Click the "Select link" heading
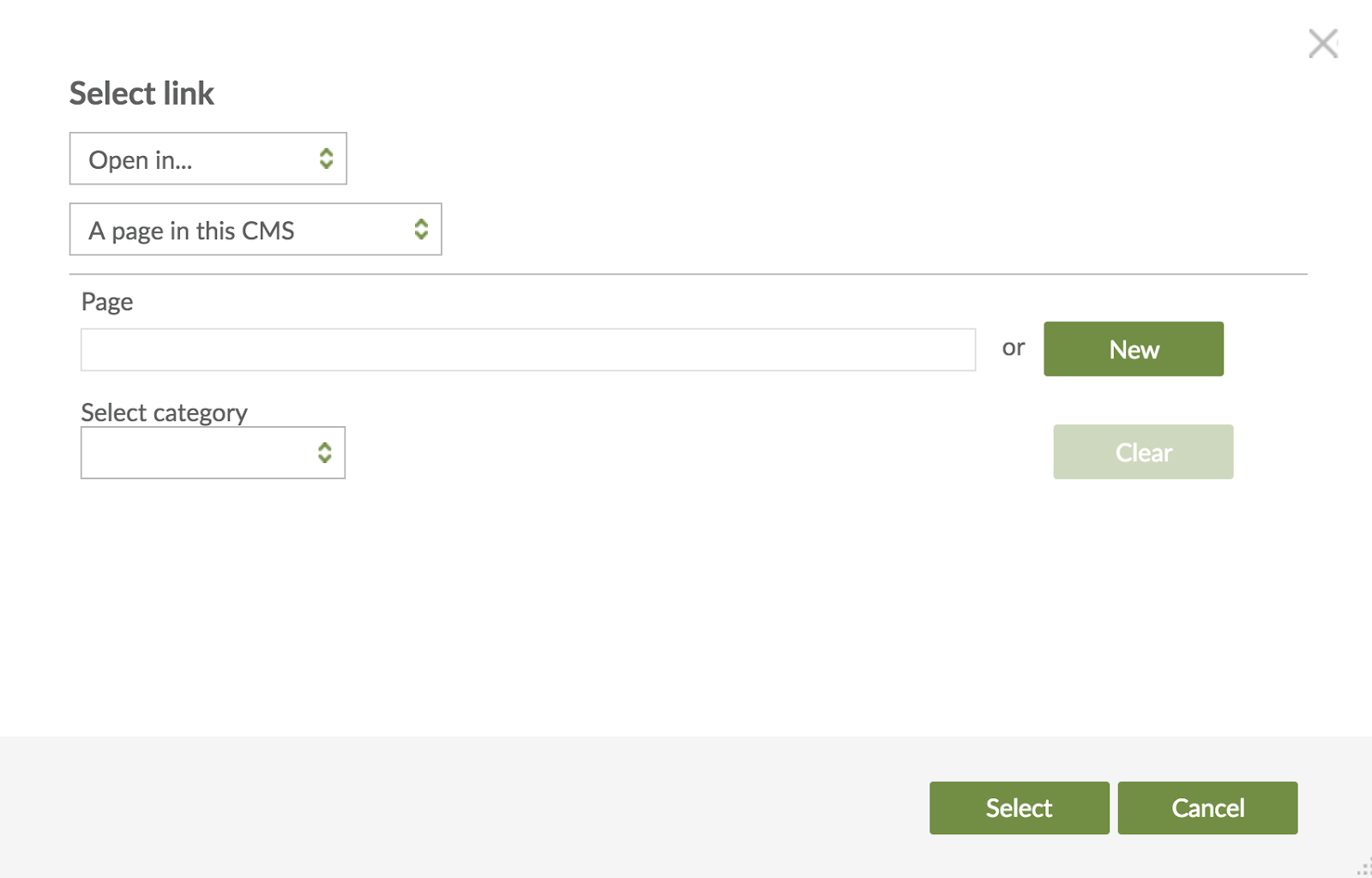Image resolution: width=1372 pixels, height=878 pixels. [x=141, y=93]
